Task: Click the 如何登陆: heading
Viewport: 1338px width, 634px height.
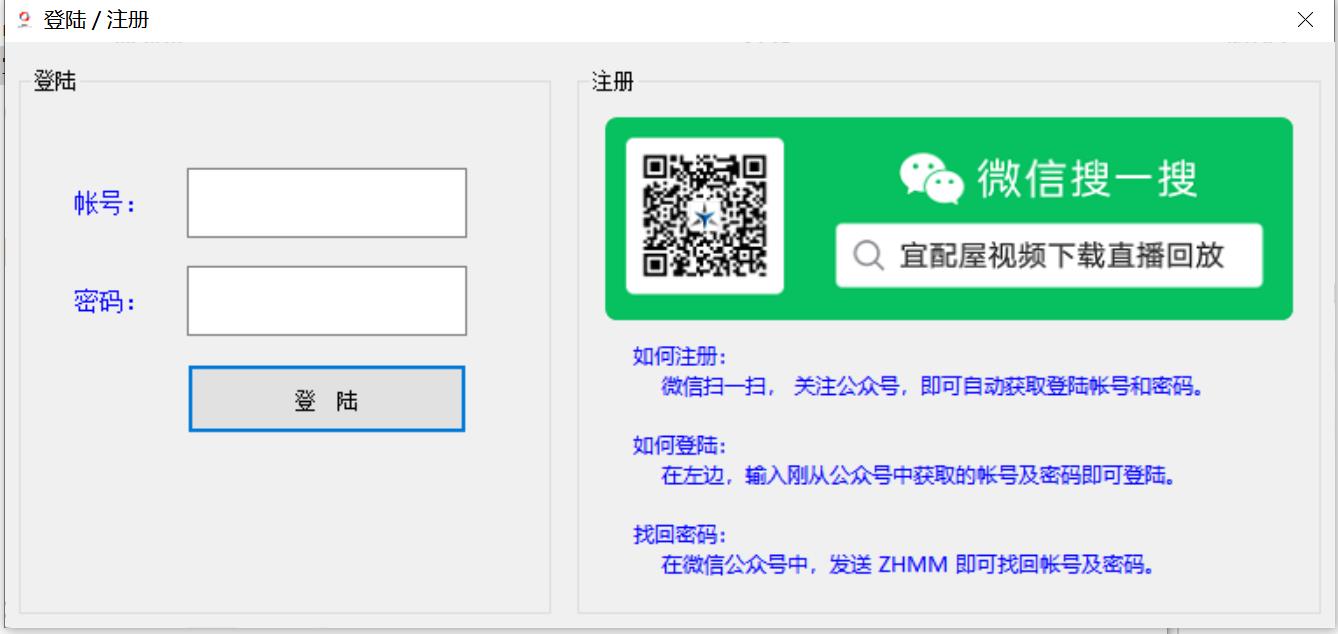Action: point(679,445)
